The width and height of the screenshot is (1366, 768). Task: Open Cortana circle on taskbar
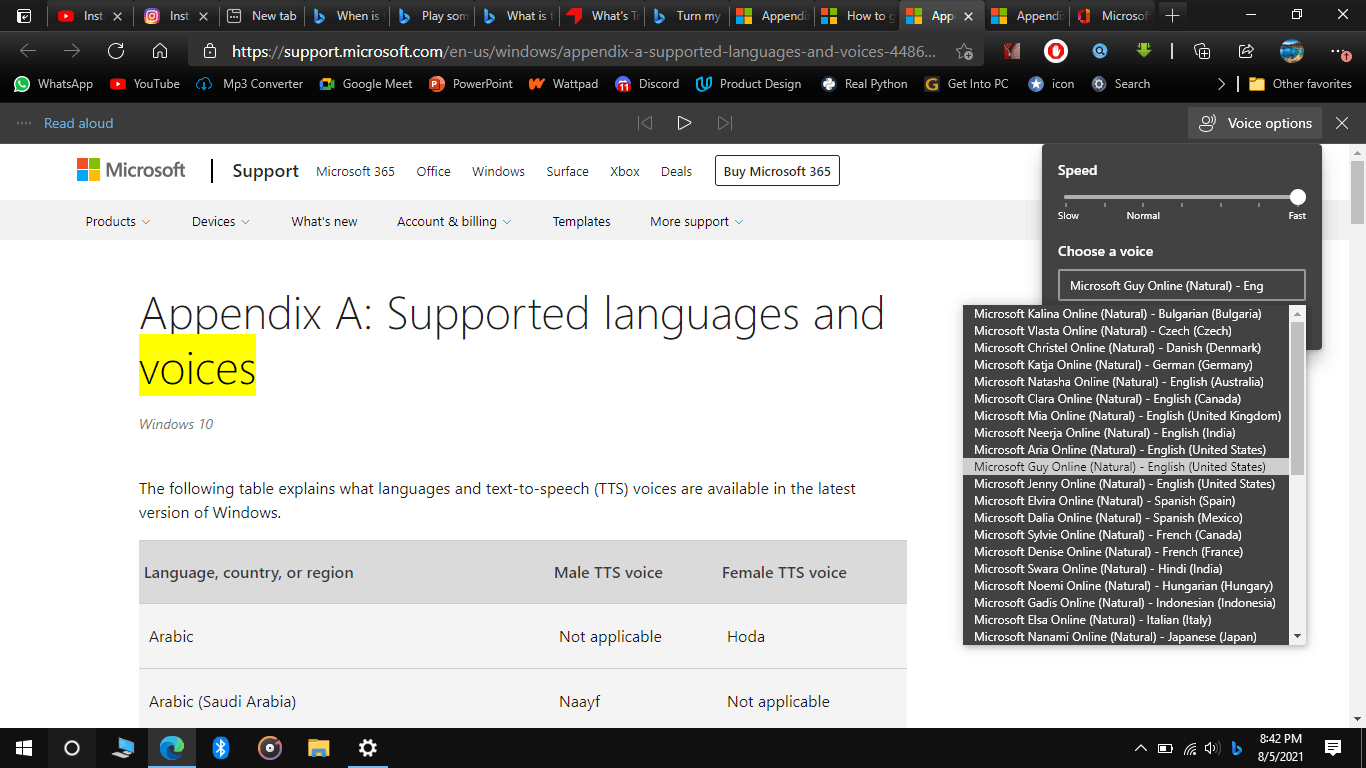[x=72, y=747]
